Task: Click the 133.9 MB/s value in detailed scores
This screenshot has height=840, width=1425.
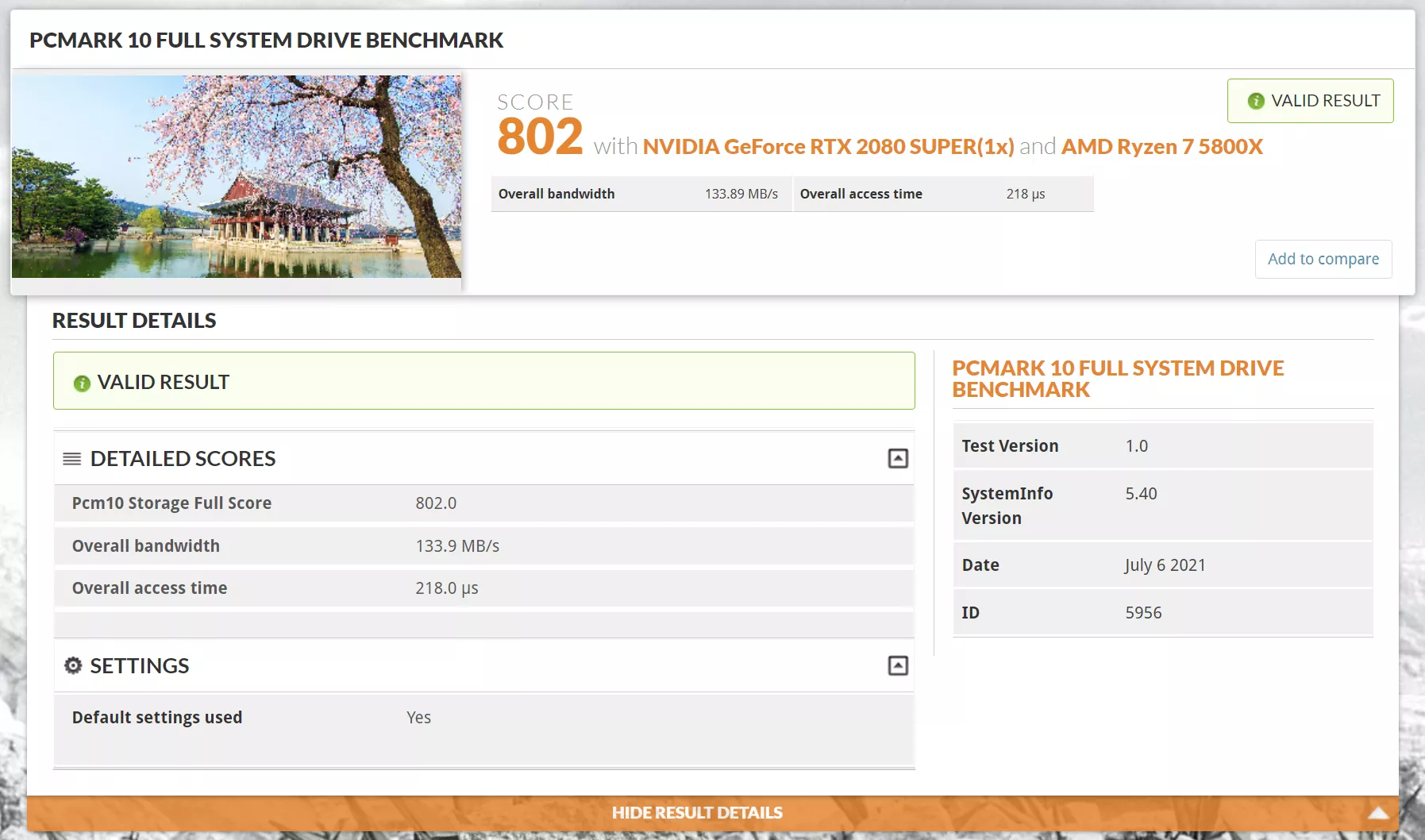Action: pyautogui.click(x=457, y=546)
